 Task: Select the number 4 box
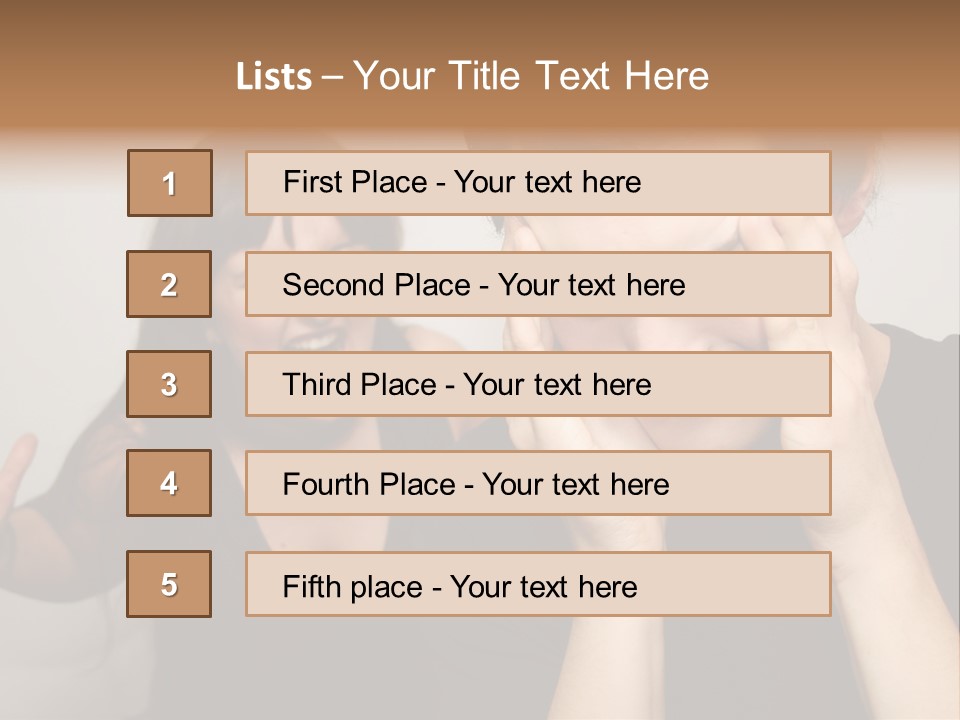[x=169, y=483]
